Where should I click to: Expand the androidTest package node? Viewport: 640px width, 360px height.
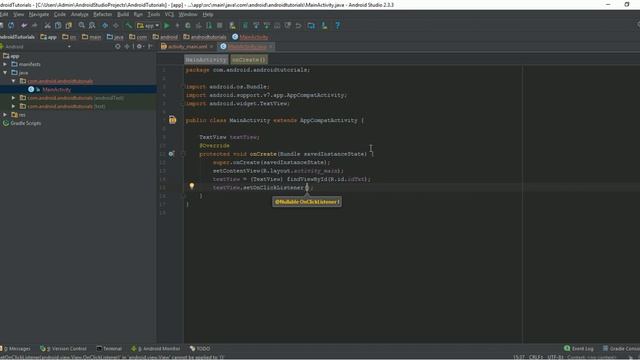(x=13, y=98)
